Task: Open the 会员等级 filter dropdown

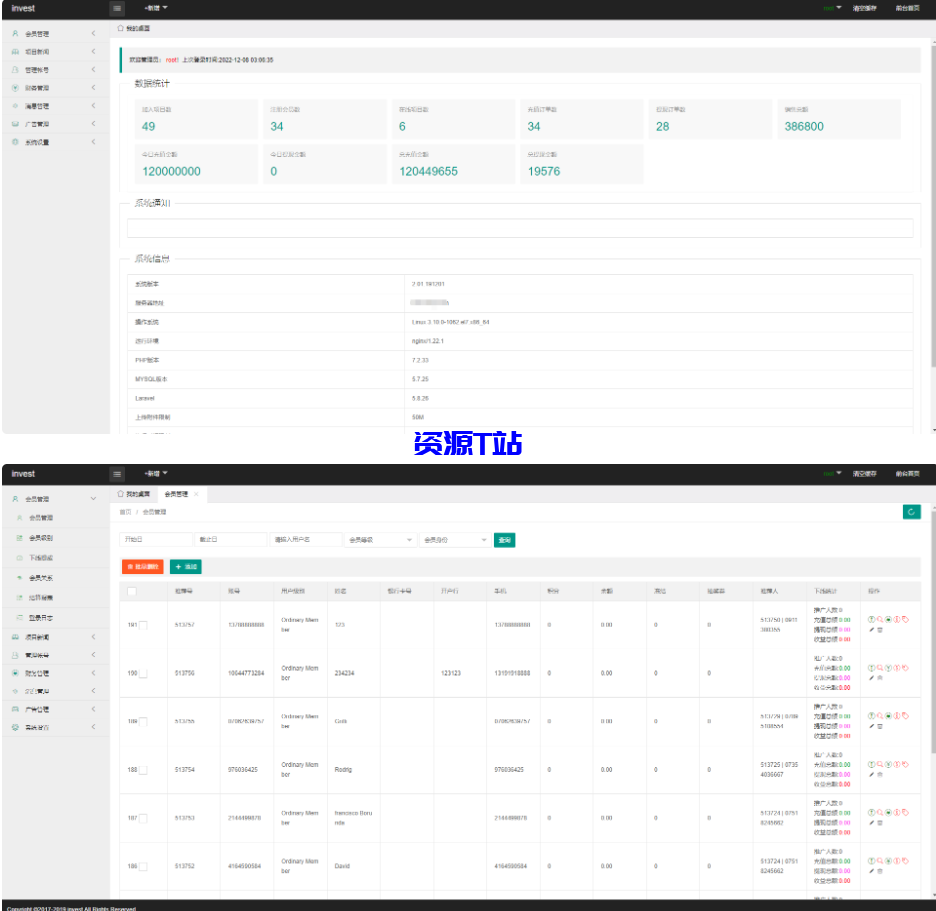Action: point(380,540)
